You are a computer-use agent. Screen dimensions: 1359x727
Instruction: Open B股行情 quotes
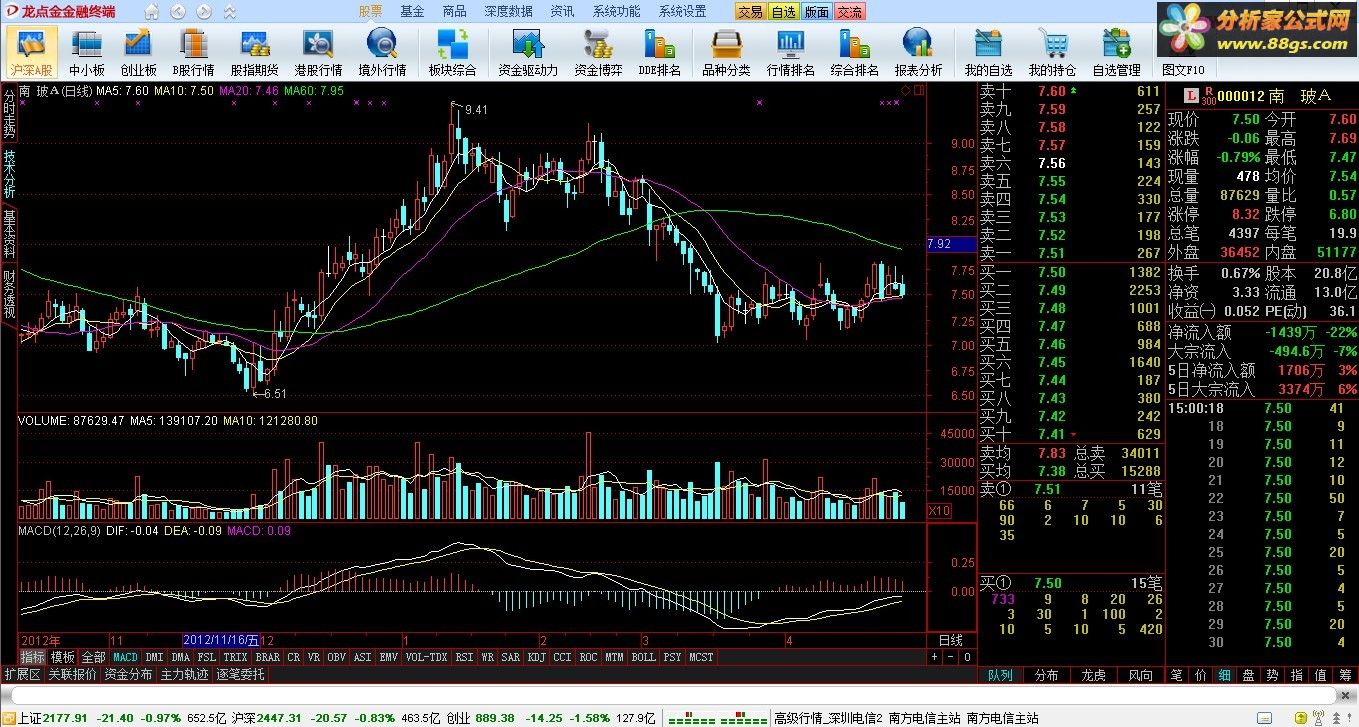point(193,52)
